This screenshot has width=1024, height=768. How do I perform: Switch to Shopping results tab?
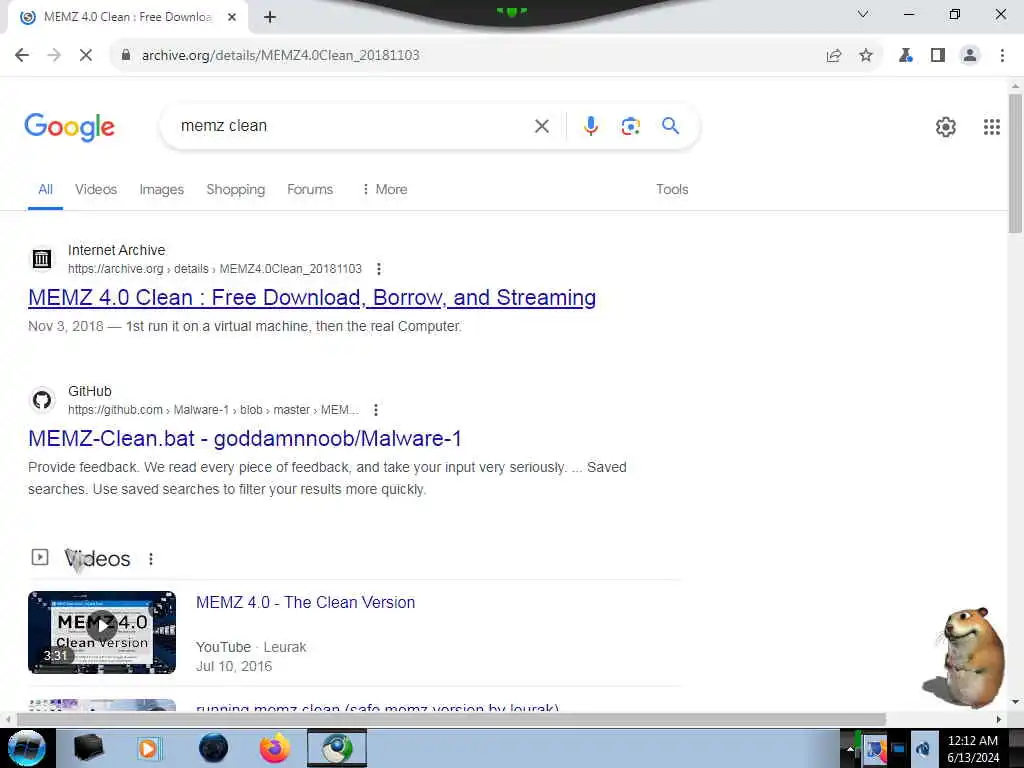236,189
